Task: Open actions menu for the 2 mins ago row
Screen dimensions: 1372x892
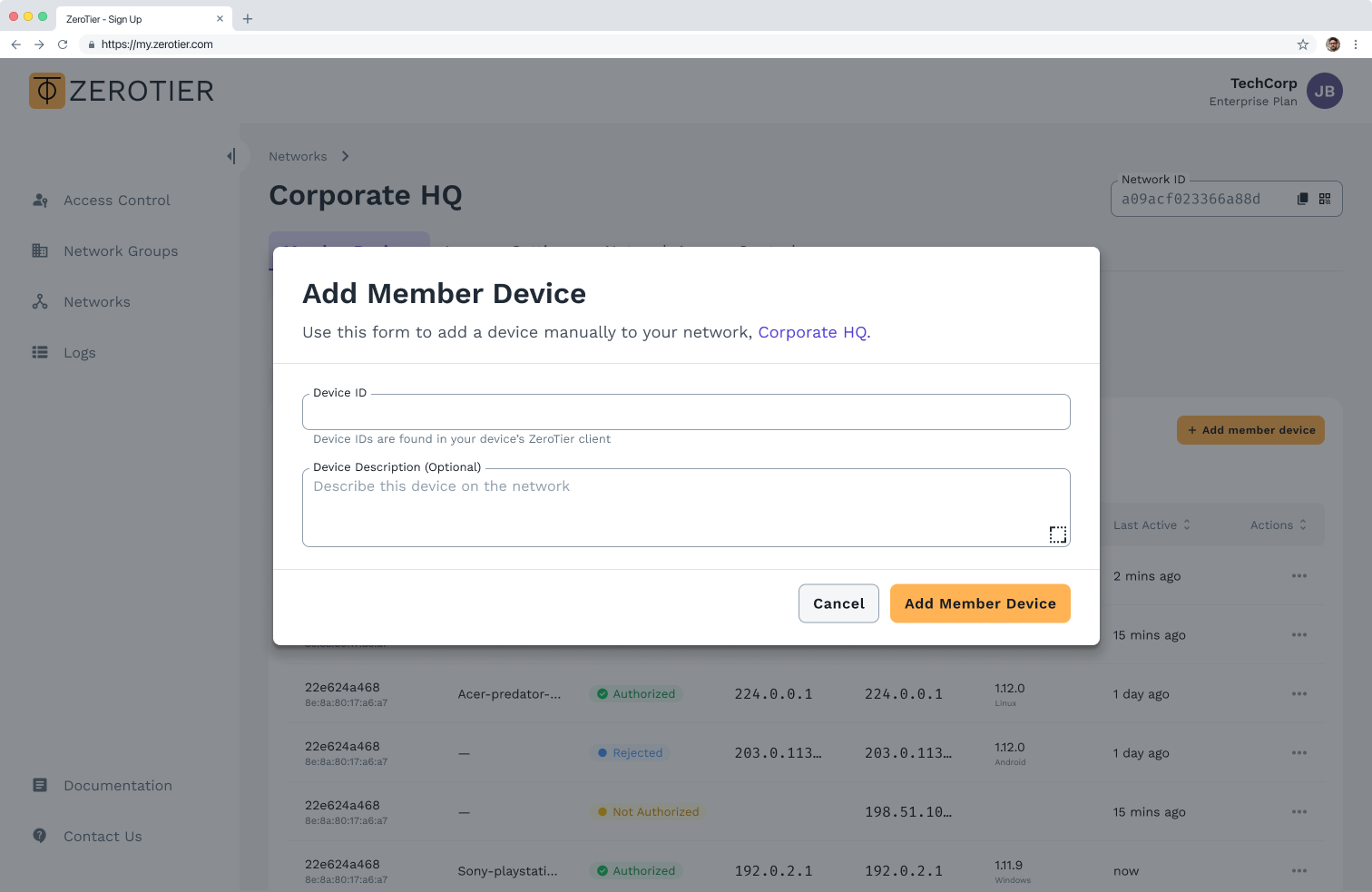Action: click(1299, 576)
